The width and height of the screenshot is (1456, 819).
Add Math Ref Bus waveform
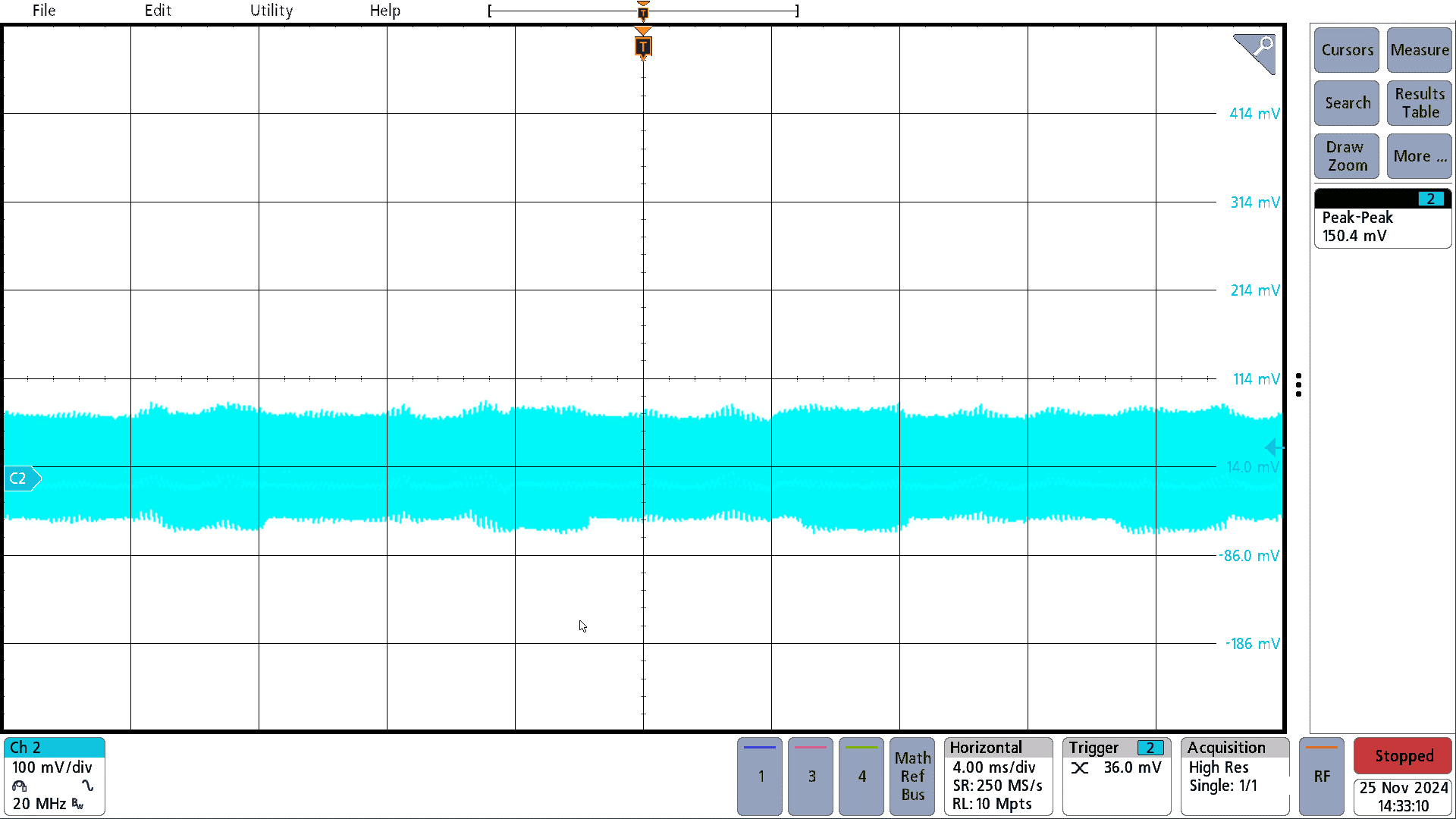pos(912,777)
